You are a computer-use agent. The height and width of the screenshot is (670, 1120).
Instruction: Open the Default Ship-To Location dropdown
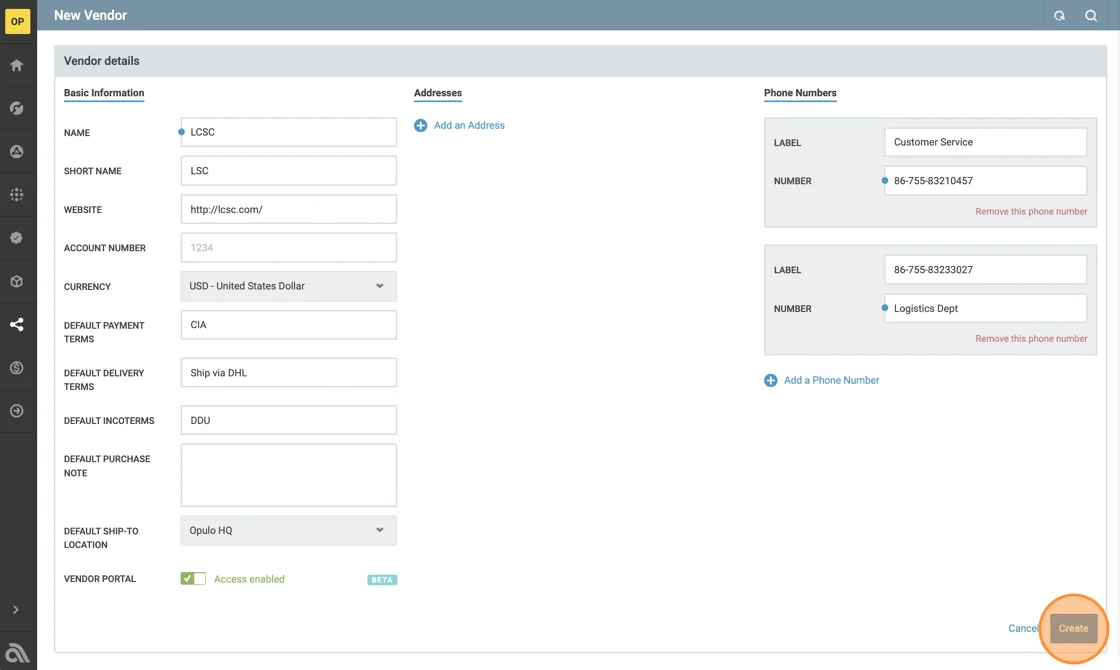tap(288, 530)
